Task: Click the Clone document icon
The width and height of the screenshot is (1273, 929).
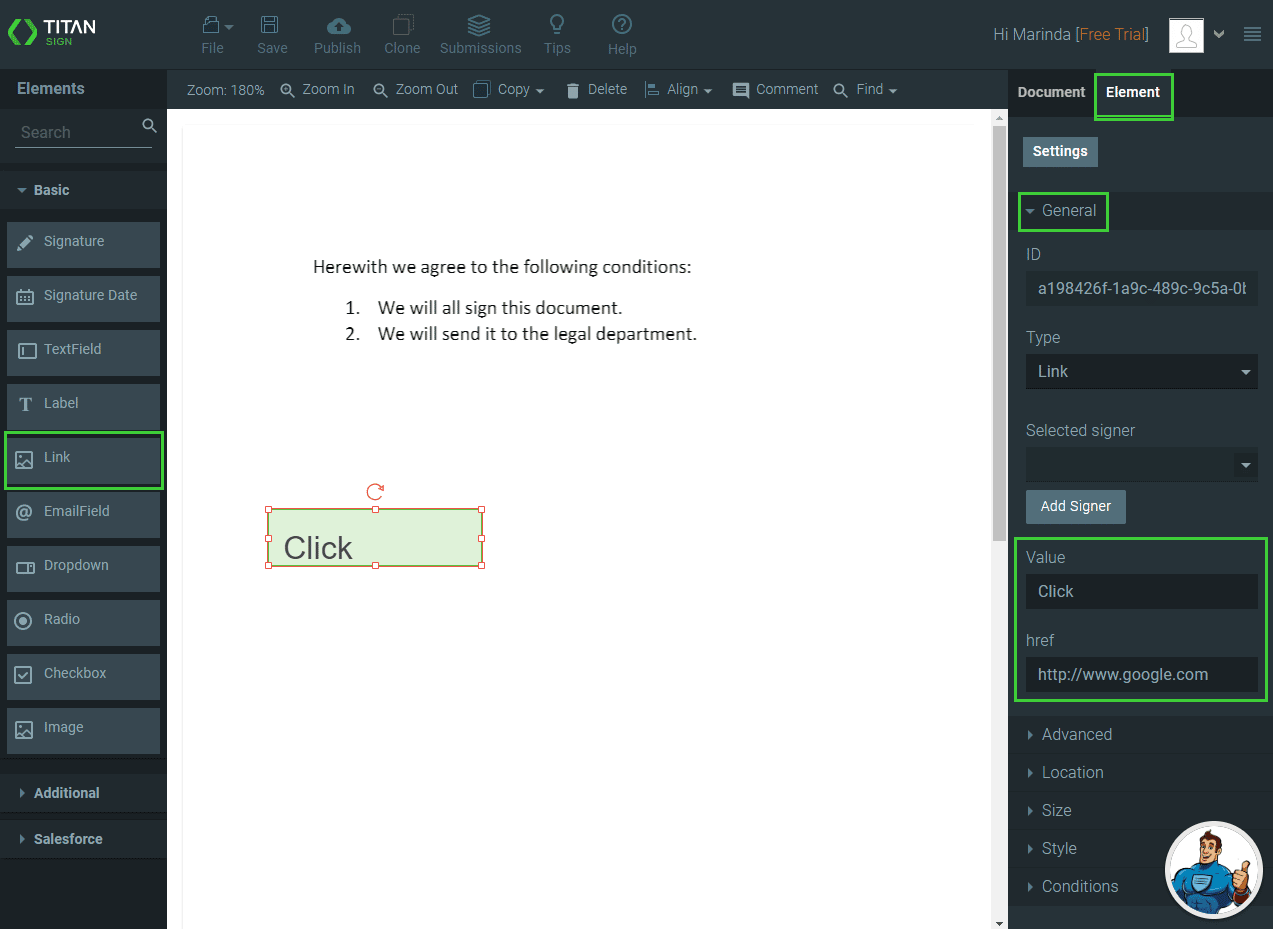Action: click(402, 26)
